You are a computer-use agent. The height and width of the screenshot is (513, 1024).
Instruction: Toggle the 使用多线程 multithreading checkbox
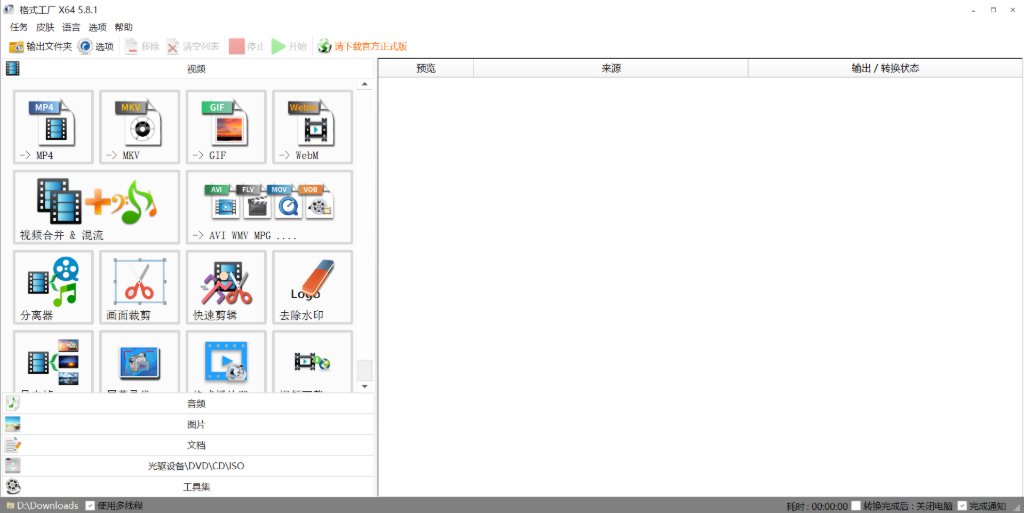(x=91, y=505)
